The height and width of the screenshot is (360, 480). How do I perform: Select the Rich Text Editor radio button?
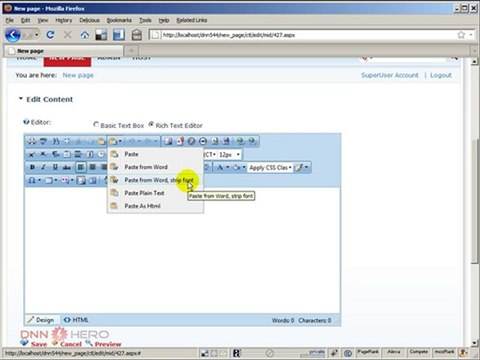[x=151, y=124]
